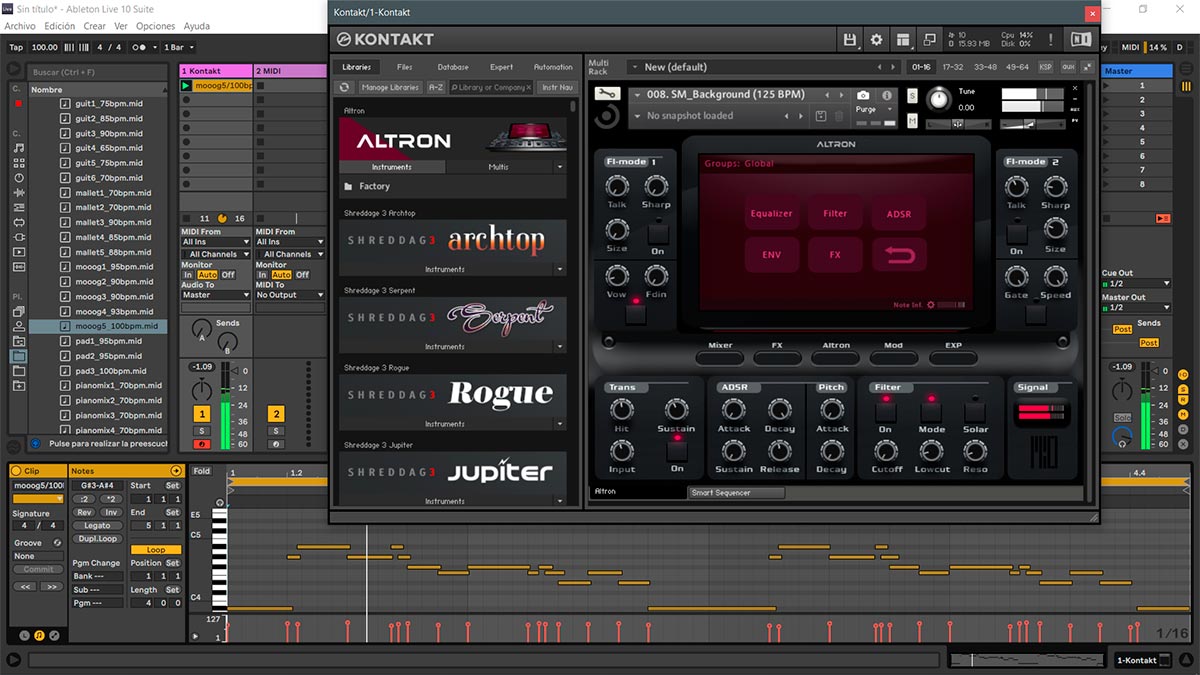Toggle Fl-mode 2 On button
The image size is (1200, 675).
[x=1016, y=234]
